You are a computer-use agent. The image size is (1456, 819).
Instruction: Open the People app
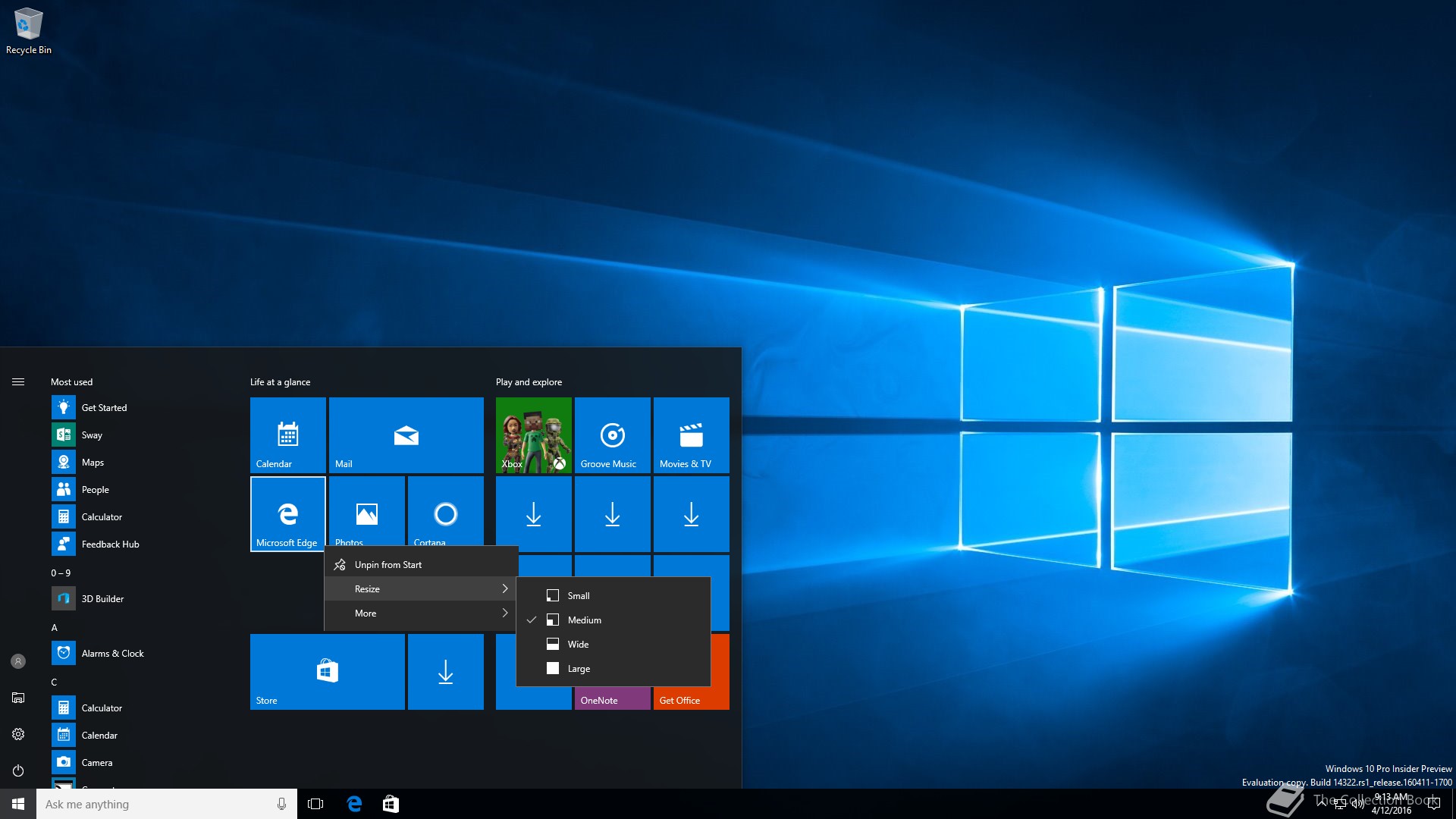140,490
